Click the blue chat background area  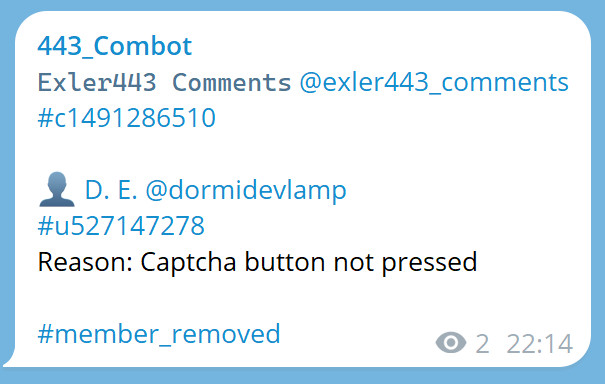click(302, 376)
